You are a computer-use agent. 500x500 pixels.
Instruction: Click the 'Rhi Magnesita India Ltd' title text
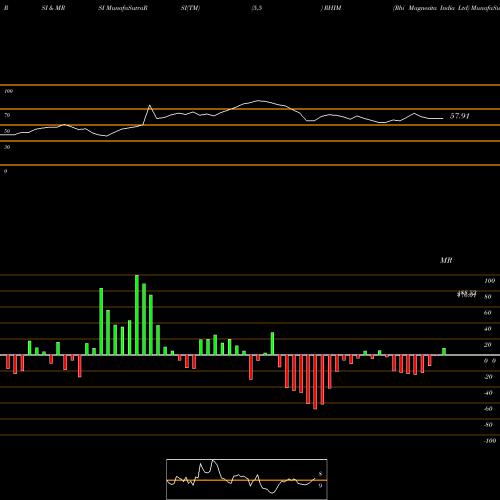431,8
